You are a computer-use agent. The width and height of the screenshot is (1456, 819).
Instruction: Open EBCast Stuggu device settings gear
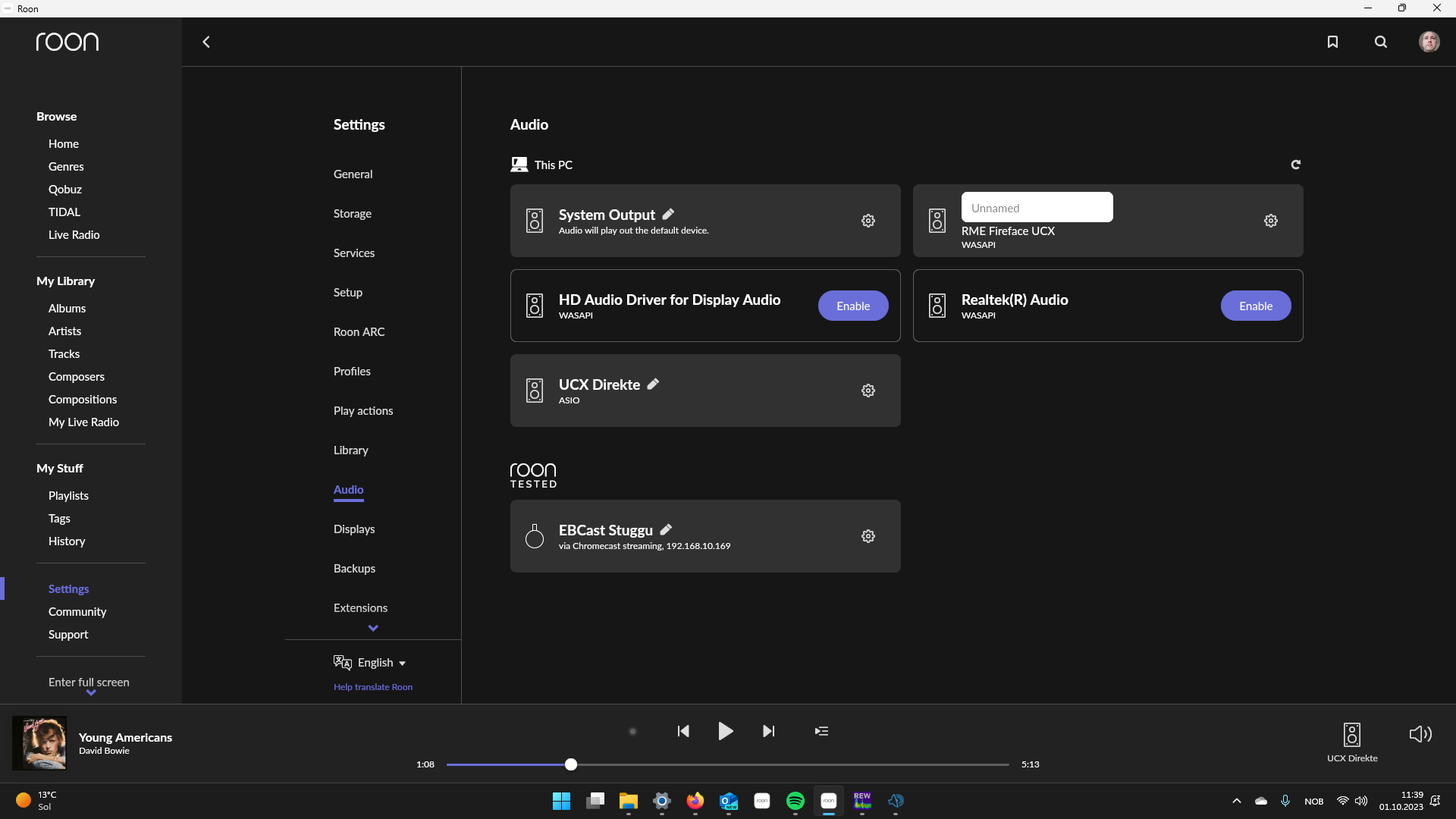tap(868, 536)
